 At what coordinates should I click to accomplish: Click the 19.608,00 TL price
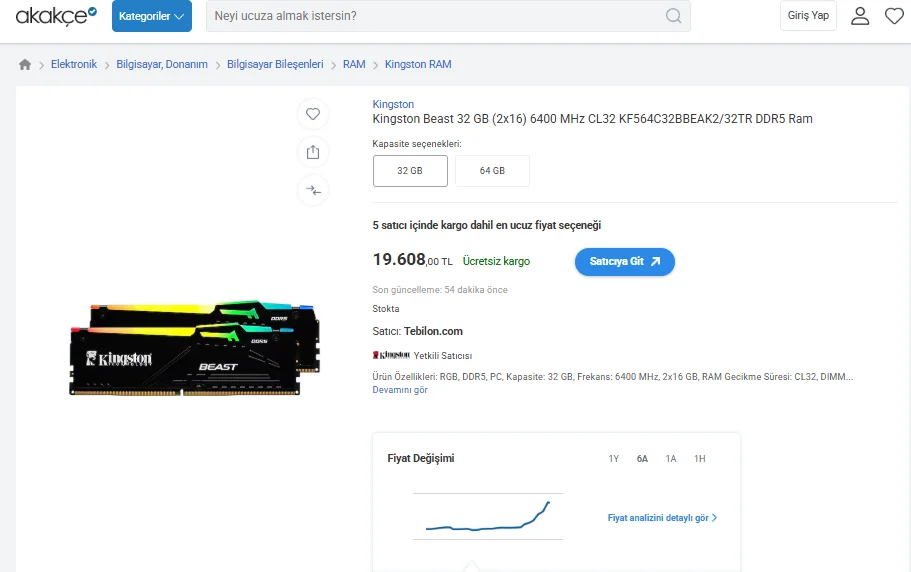pos(413,260)
